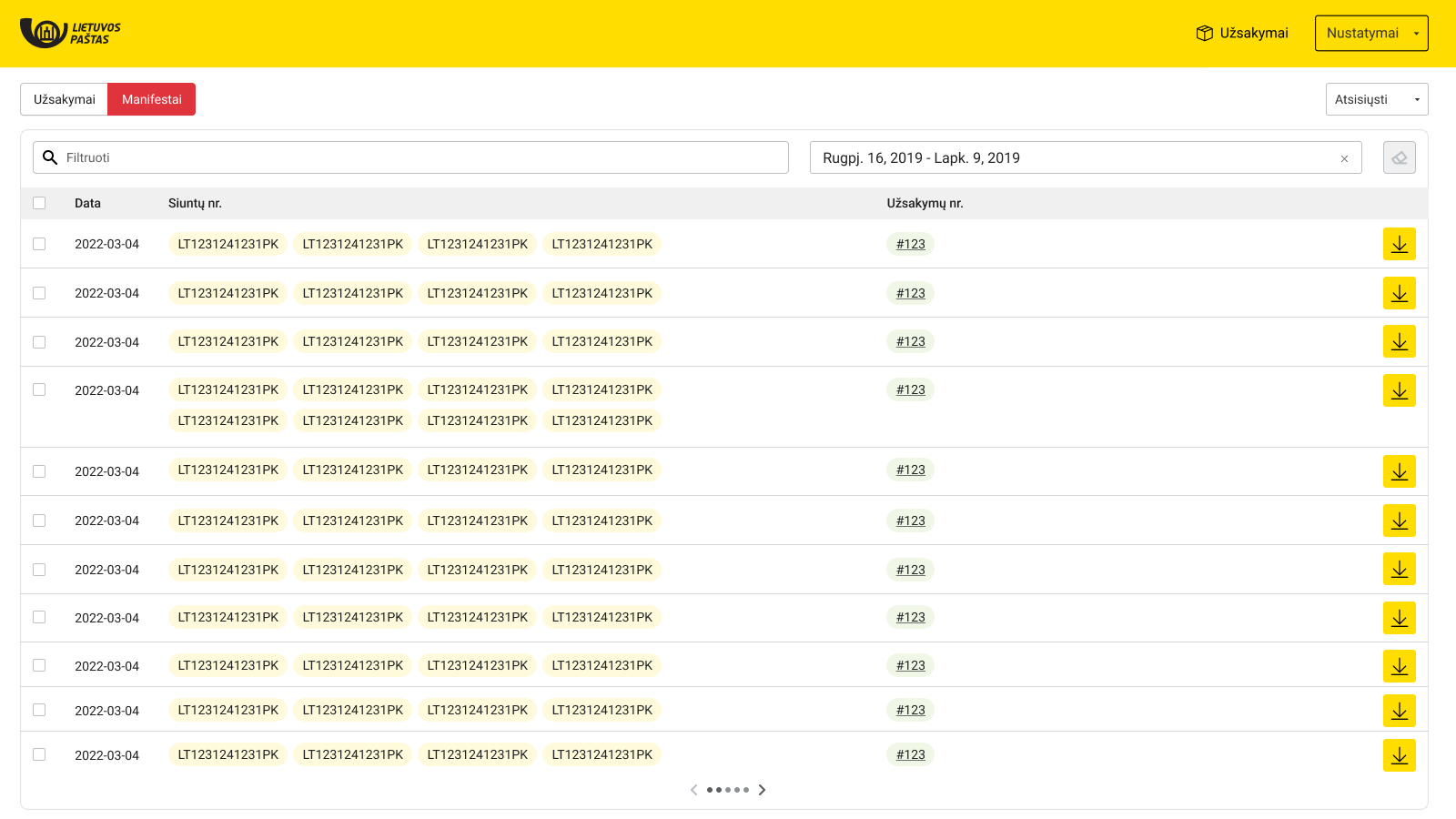Viewport: 1456px width, 819px height.
Task: Go to previous page with the left chevron
Action: (694, 790)
